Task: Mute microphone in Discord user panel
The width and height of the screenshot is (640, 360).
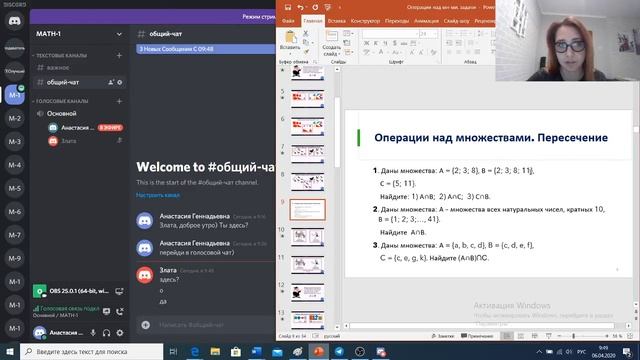Action: [93, 333]
